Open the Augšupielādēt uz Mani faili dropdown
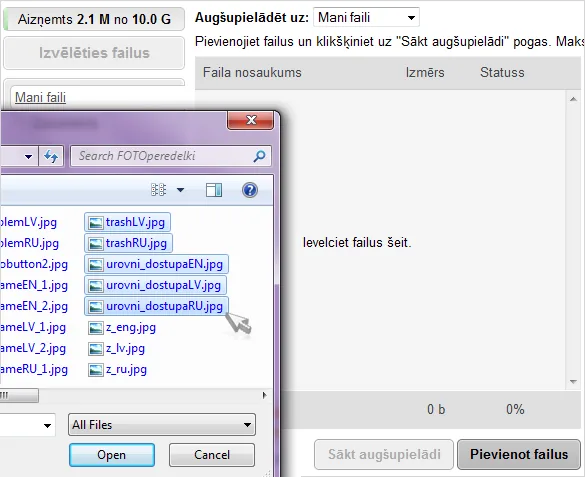Image resolution: width=585 pixels, height=477 pixels. coord(366,17)
